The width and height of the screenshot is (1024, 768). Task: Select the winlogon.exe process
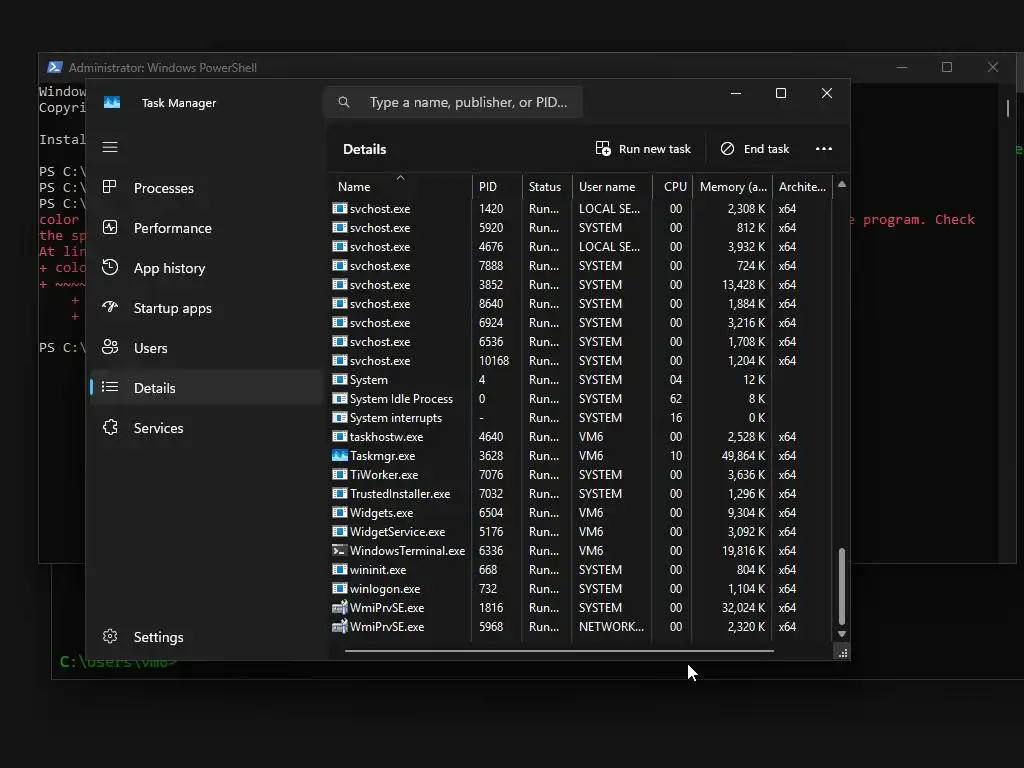tap(581, 588)
